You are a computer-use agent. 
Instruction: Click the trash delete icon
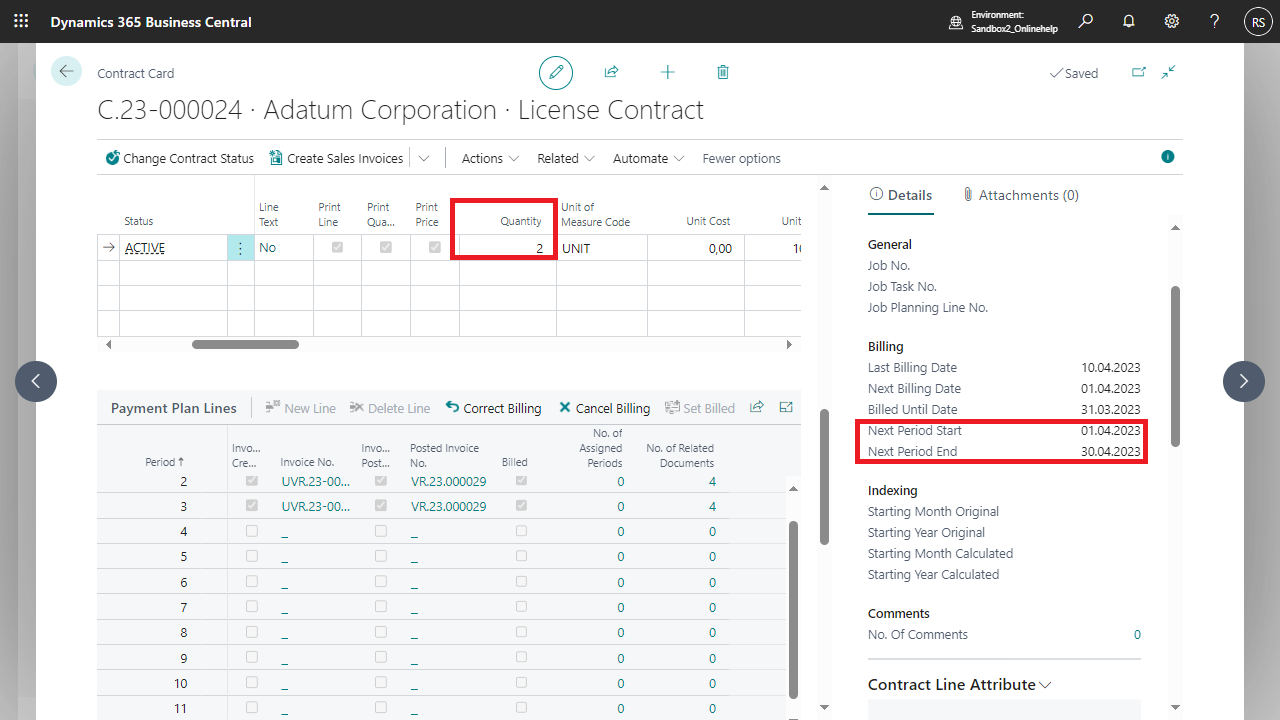point(723,73)
